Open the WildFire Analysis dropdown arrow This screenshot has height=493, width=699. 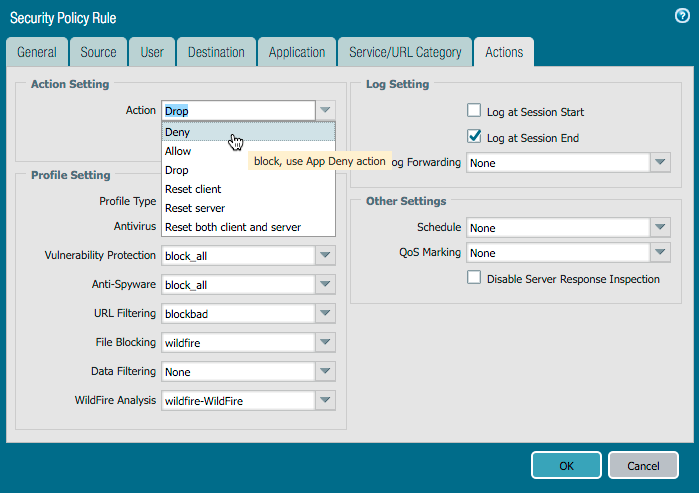click(x=325, y=401)
